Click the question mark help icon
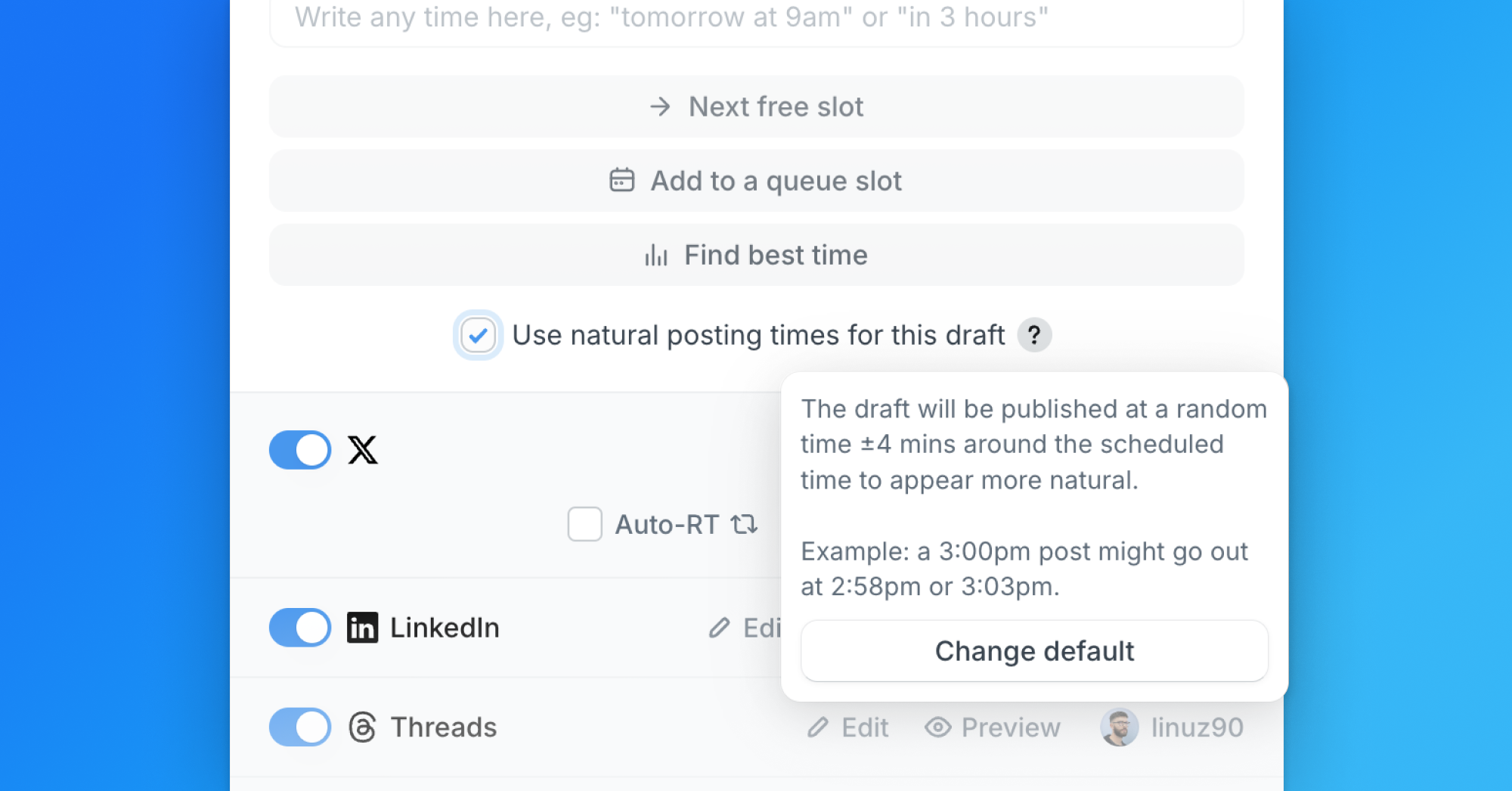Screen dimensions: 1512x791 point(1034,334)
